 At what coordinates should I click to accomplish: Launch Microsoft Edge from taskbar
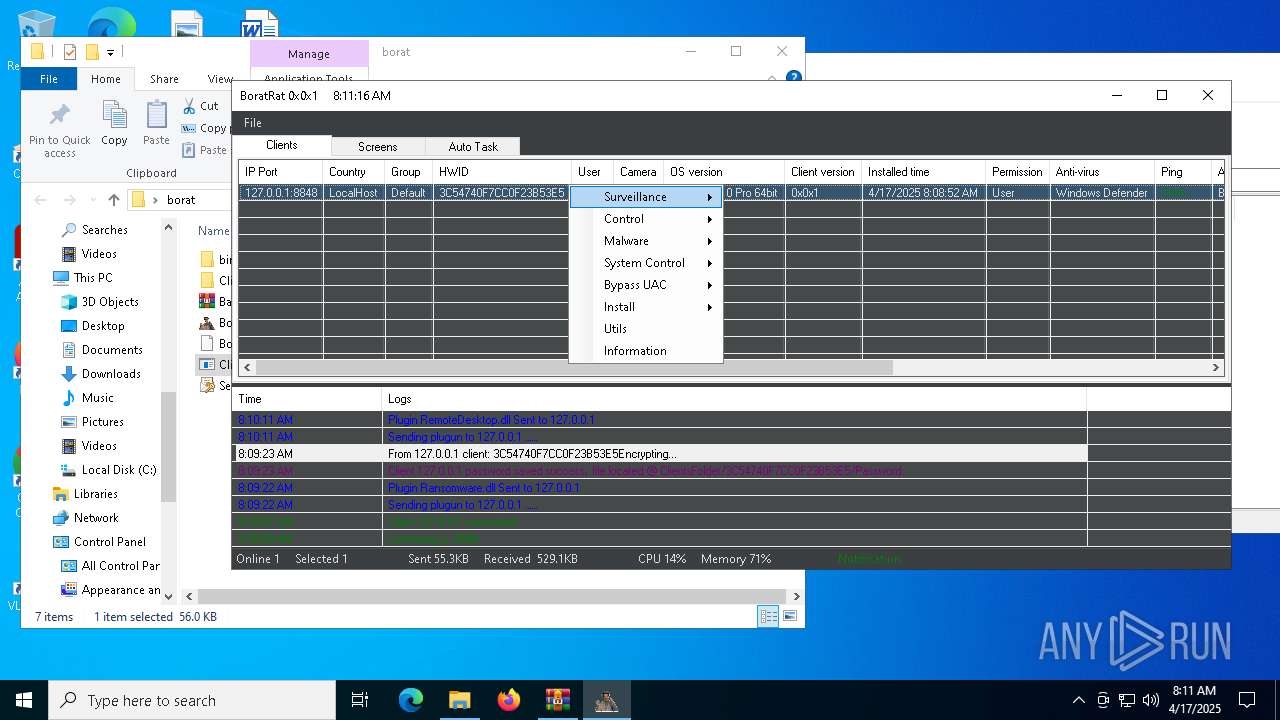tap(411, 700)
